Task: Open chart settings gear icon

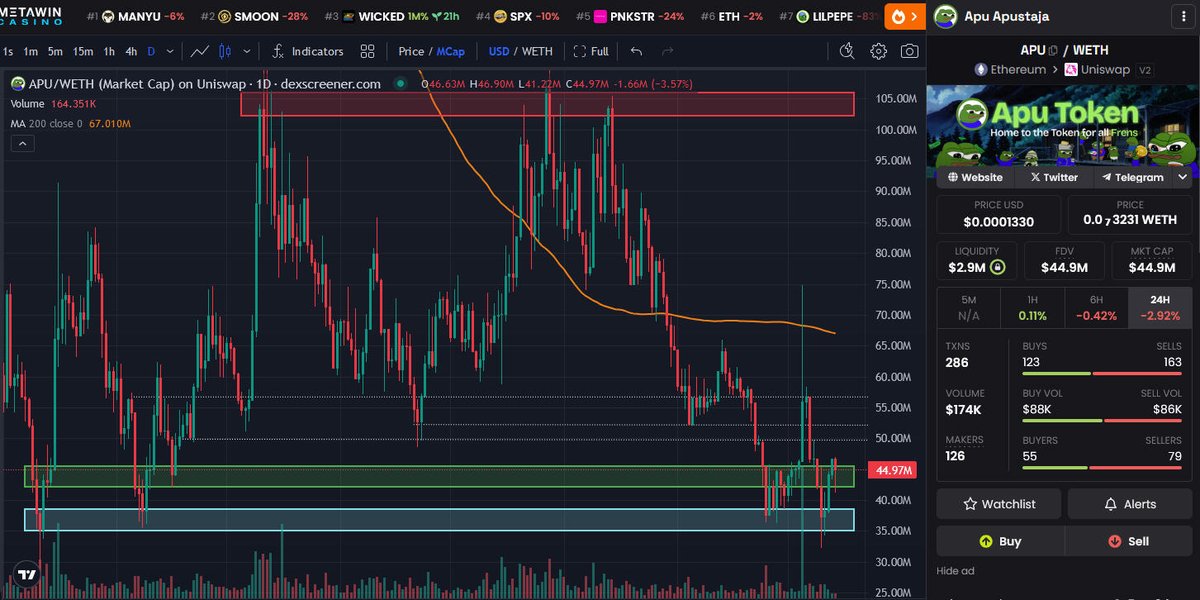Action: coord(878,51)
